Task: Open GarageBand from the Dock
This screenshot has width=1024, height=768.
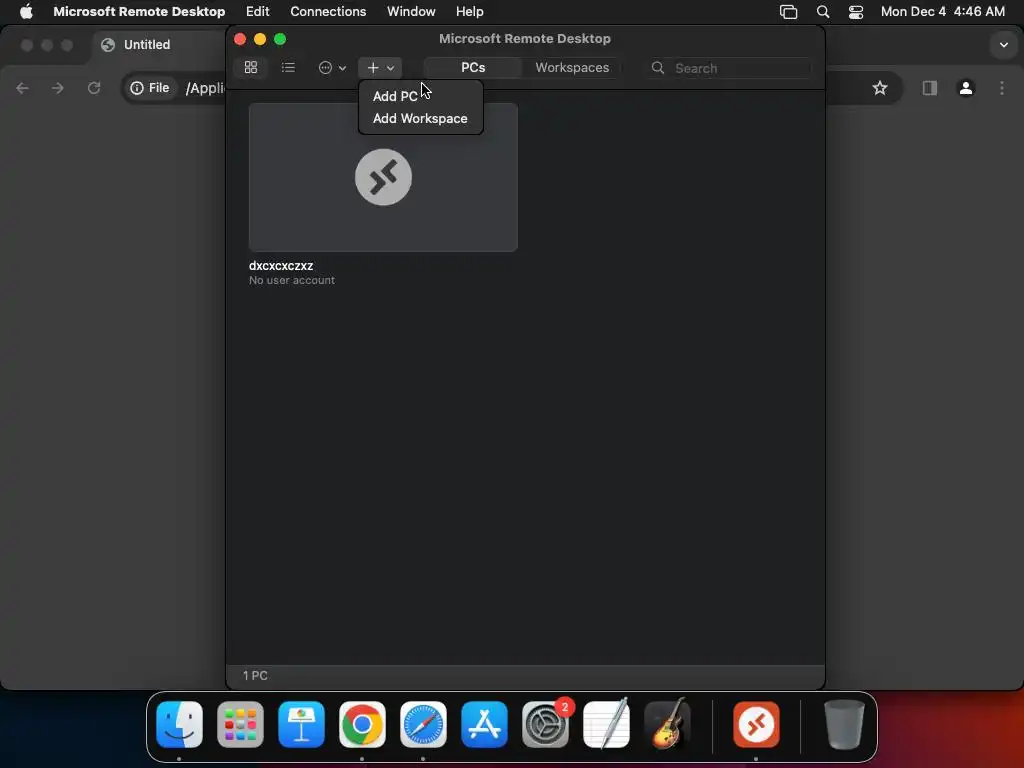Action: pos(667,724)
